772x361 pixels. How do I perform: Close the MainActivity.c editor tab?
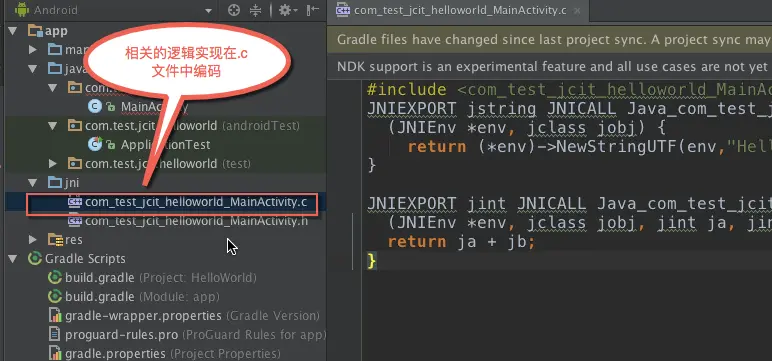577,11
